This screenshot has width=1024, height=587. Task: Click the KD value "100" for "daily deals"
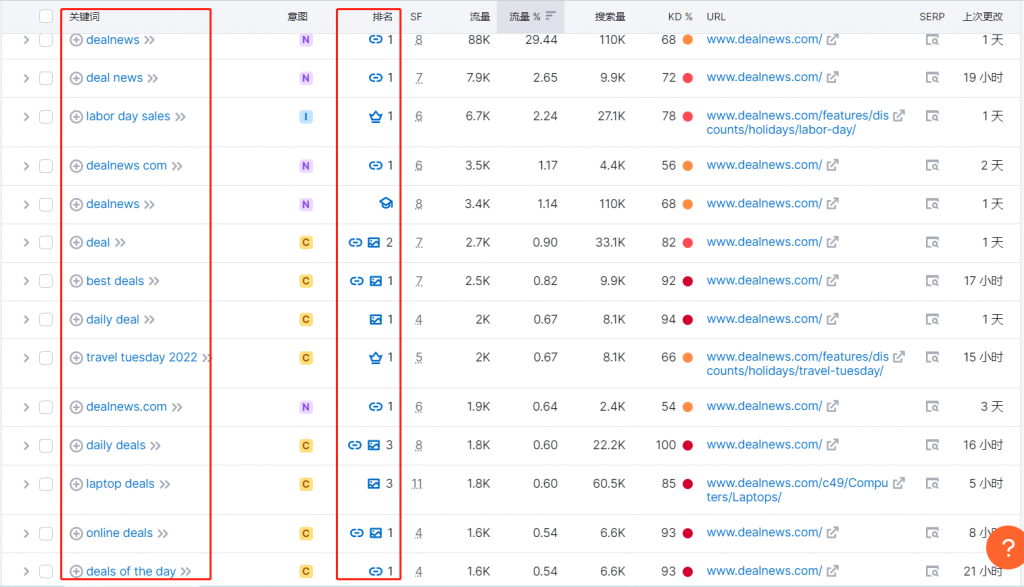665,445
